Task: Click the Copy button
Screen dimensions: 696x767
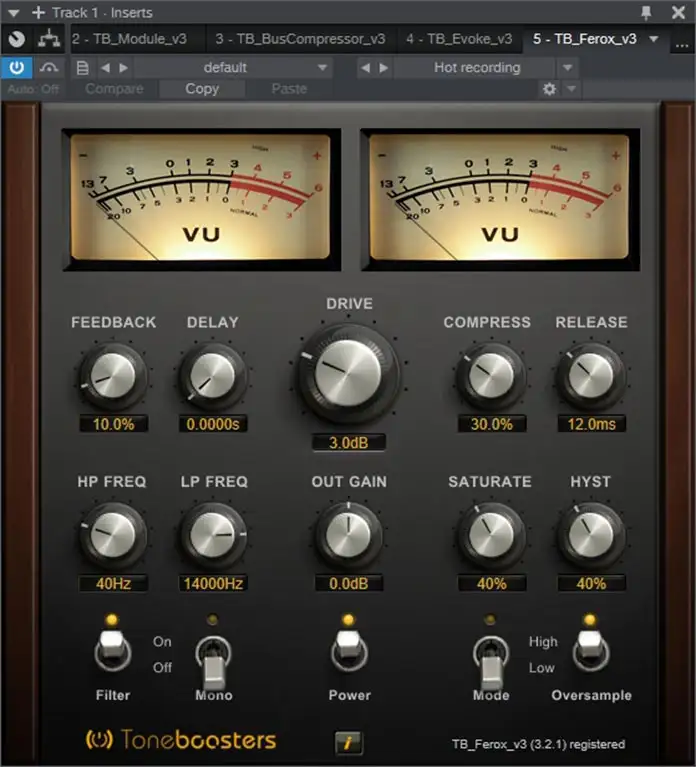Action: point(202,89)
